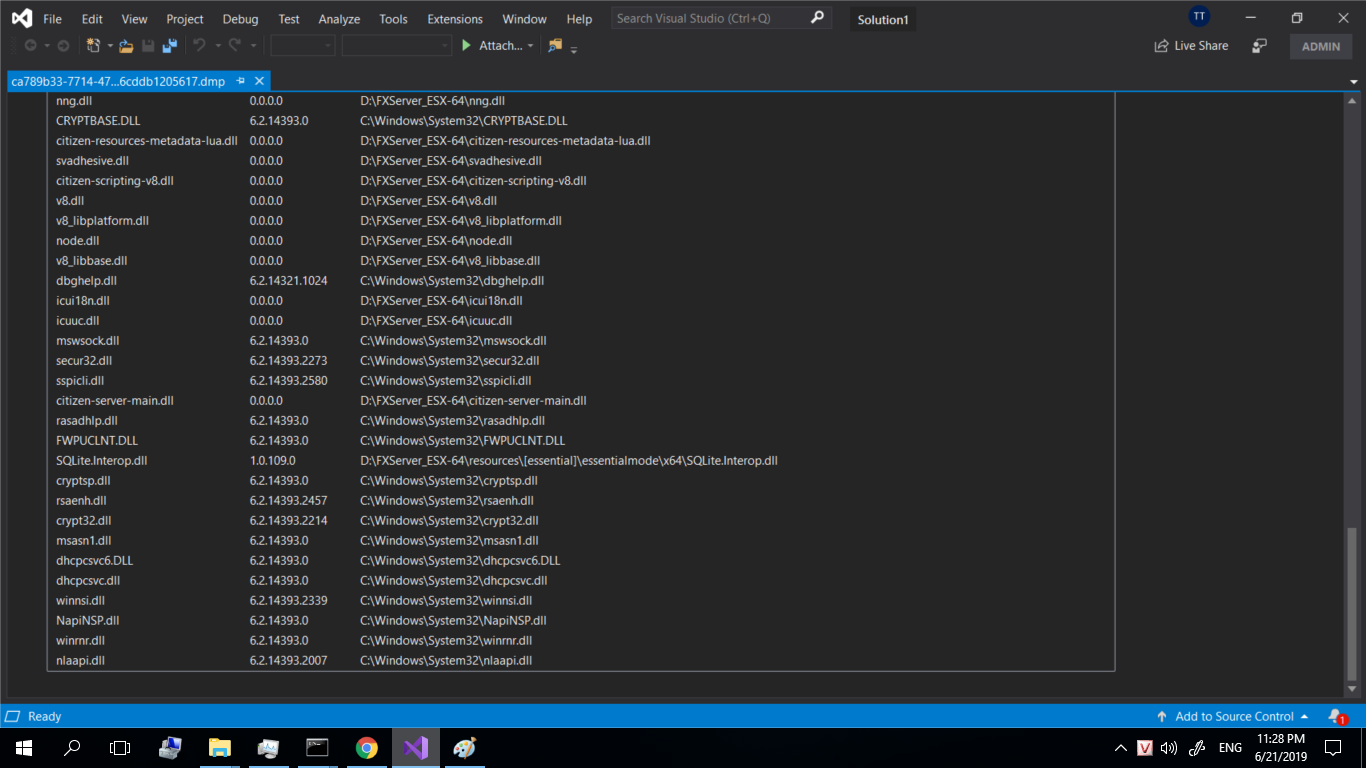Open the Solution Configurations combo box

[x=303, y=46]
